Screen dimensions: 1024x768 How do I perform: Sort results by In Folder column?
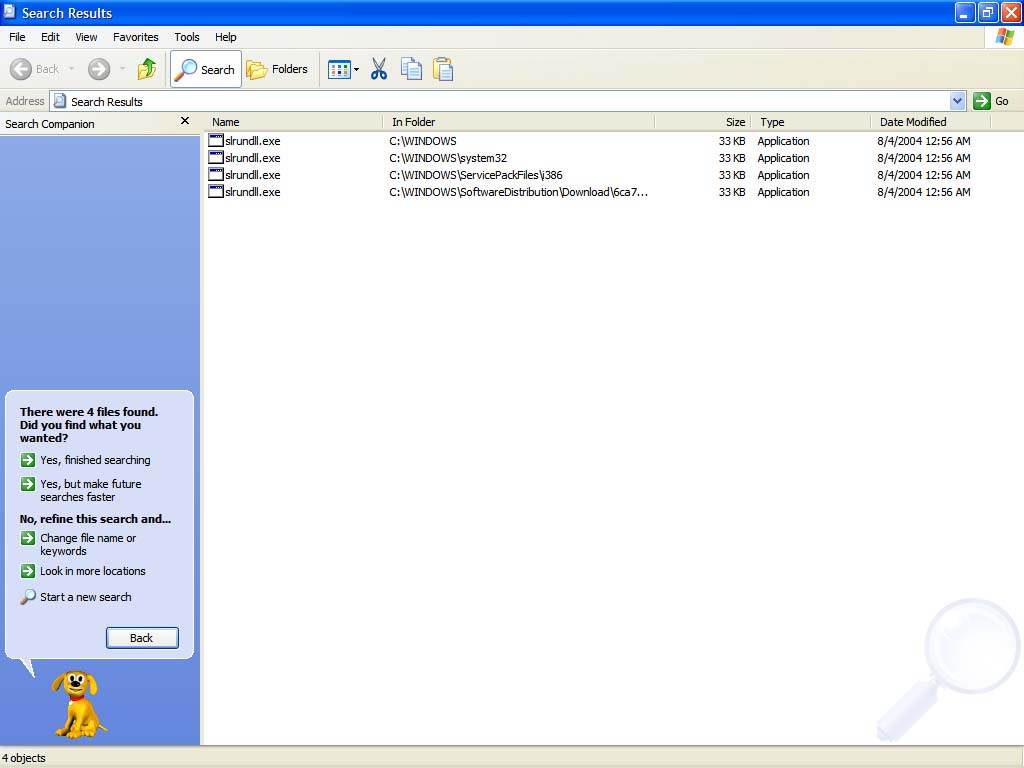click(x=519, y=122)
